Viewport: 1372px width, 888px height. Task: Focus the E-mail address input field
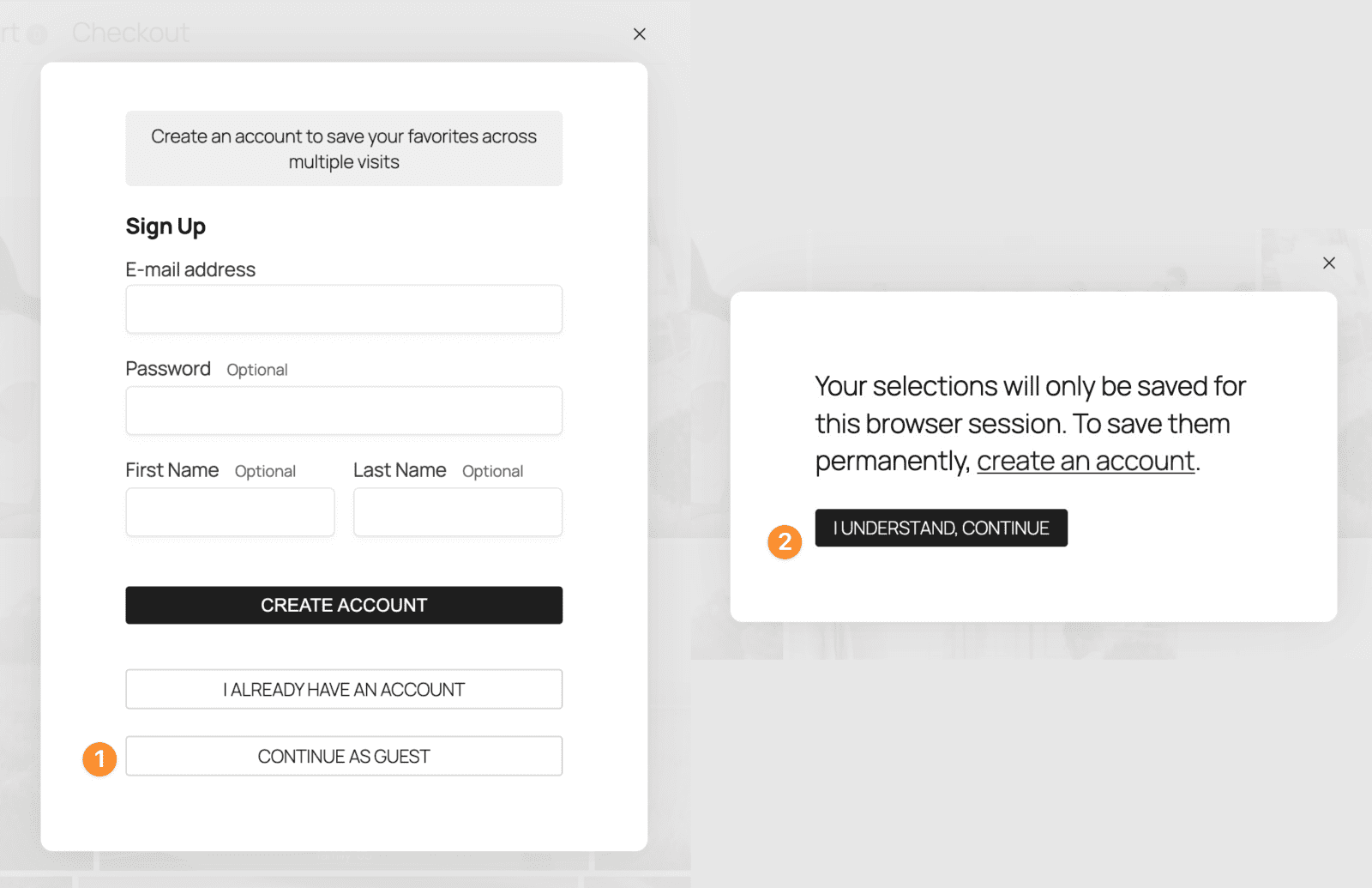(344, 309)
